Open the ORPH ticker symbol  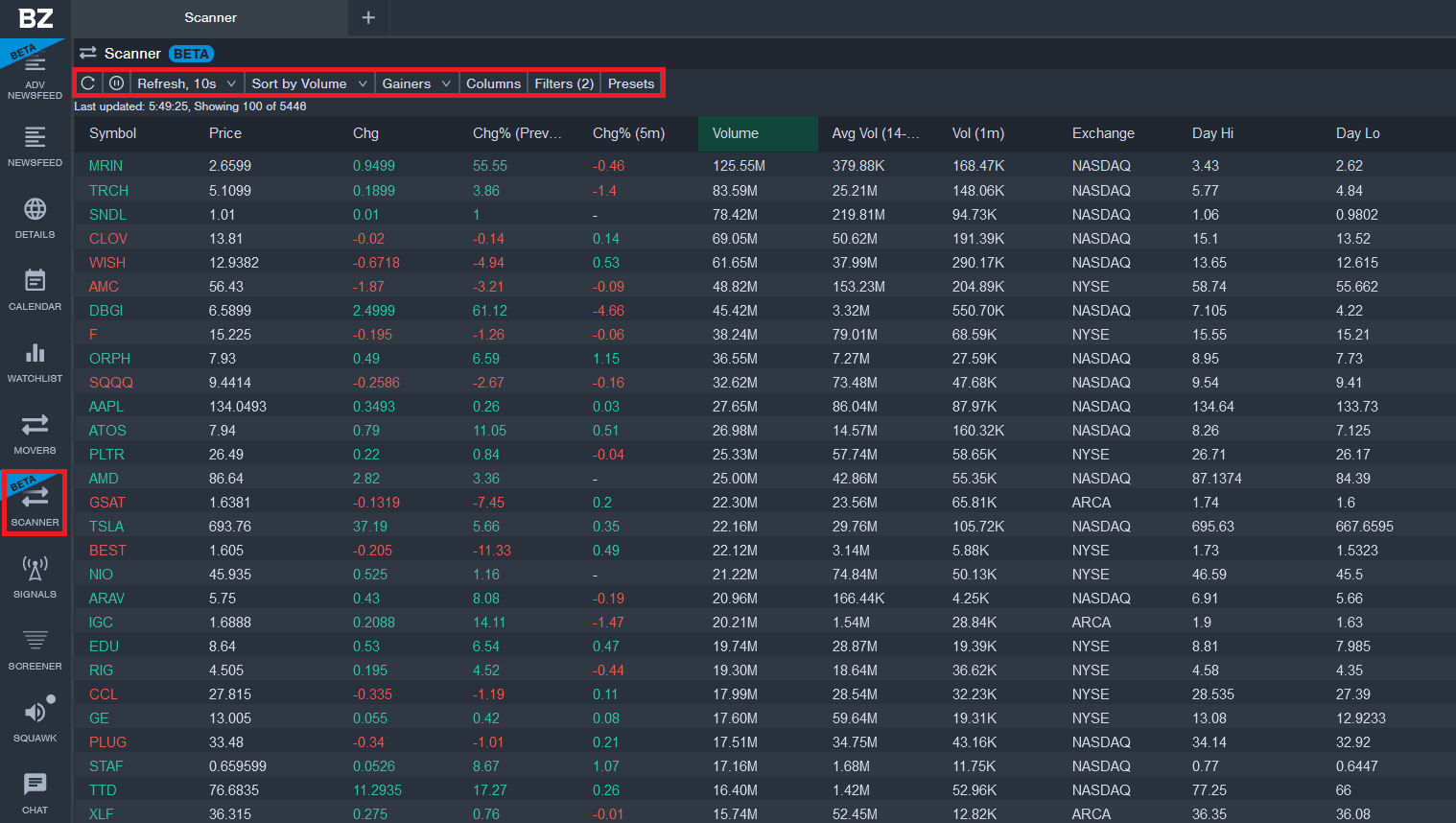(109, 359)
